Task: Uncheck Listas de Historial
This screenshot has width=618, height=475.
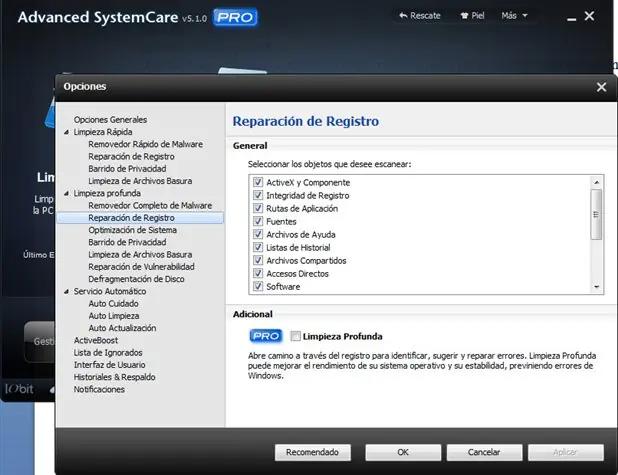Action: coord(258,247)
